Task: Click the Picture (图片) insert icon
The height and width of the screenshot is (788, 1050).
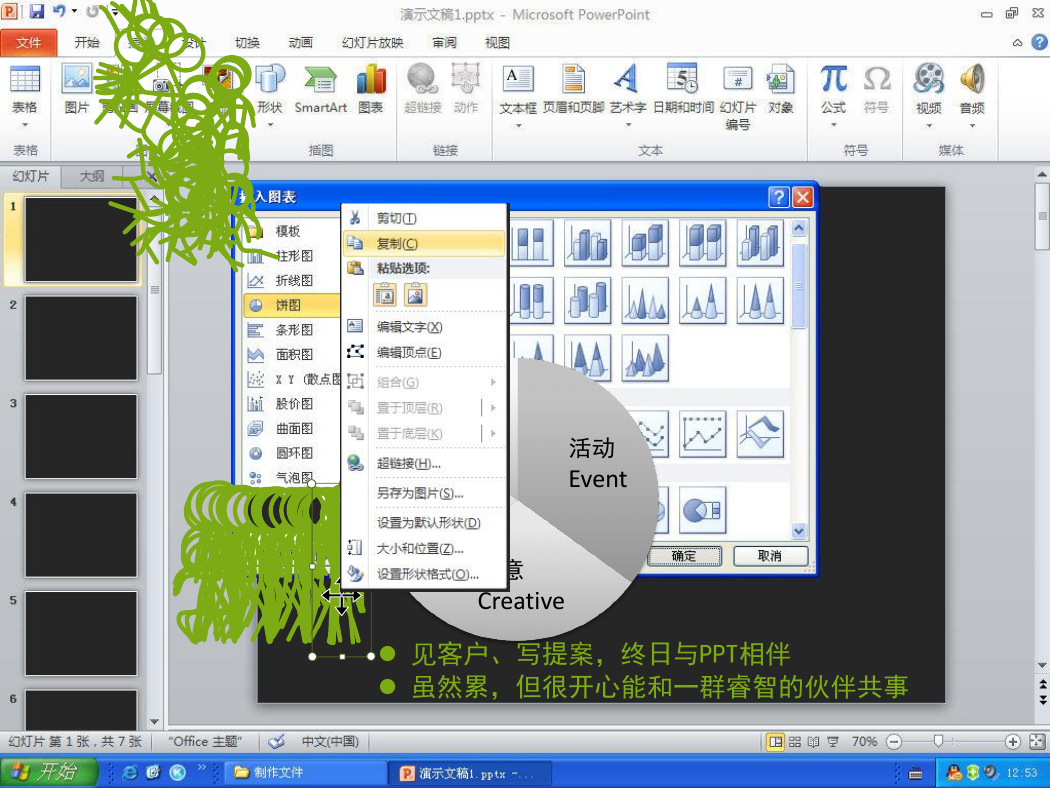Action: tap(76, 89)
